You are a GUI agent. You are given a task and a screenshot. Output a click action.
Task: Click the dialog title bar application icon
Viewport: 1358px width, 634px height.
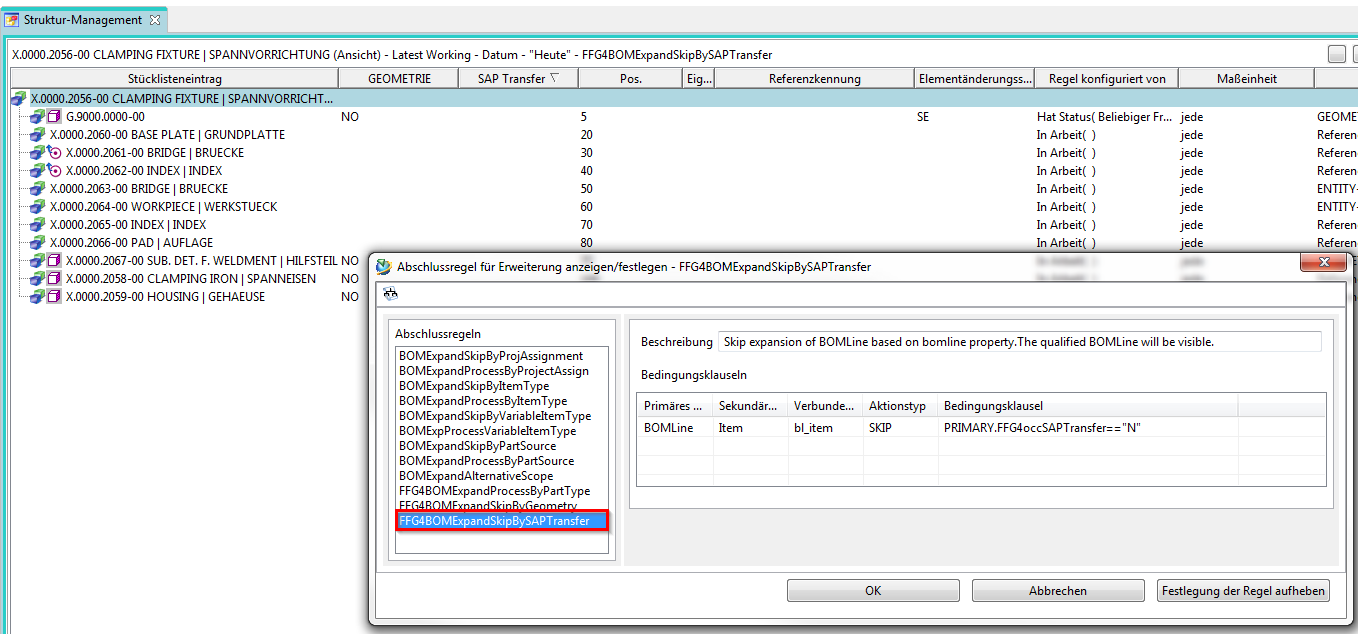[x=384, y=267]
